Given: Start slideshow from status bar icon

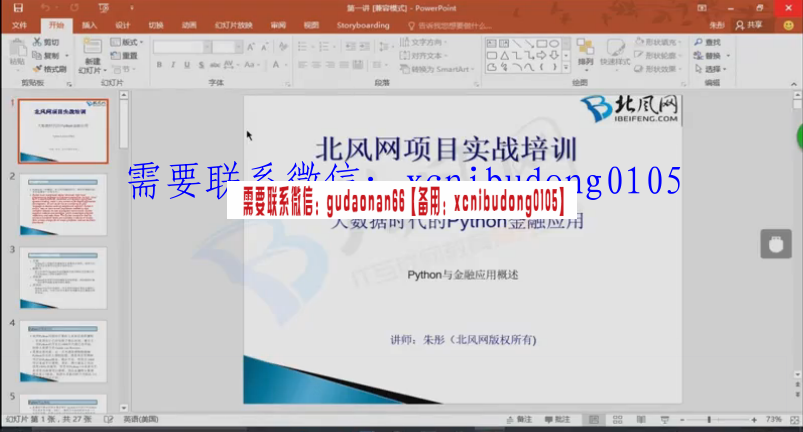Looking at the screenshot, I should pyautogui.click(x=665, y=420).
